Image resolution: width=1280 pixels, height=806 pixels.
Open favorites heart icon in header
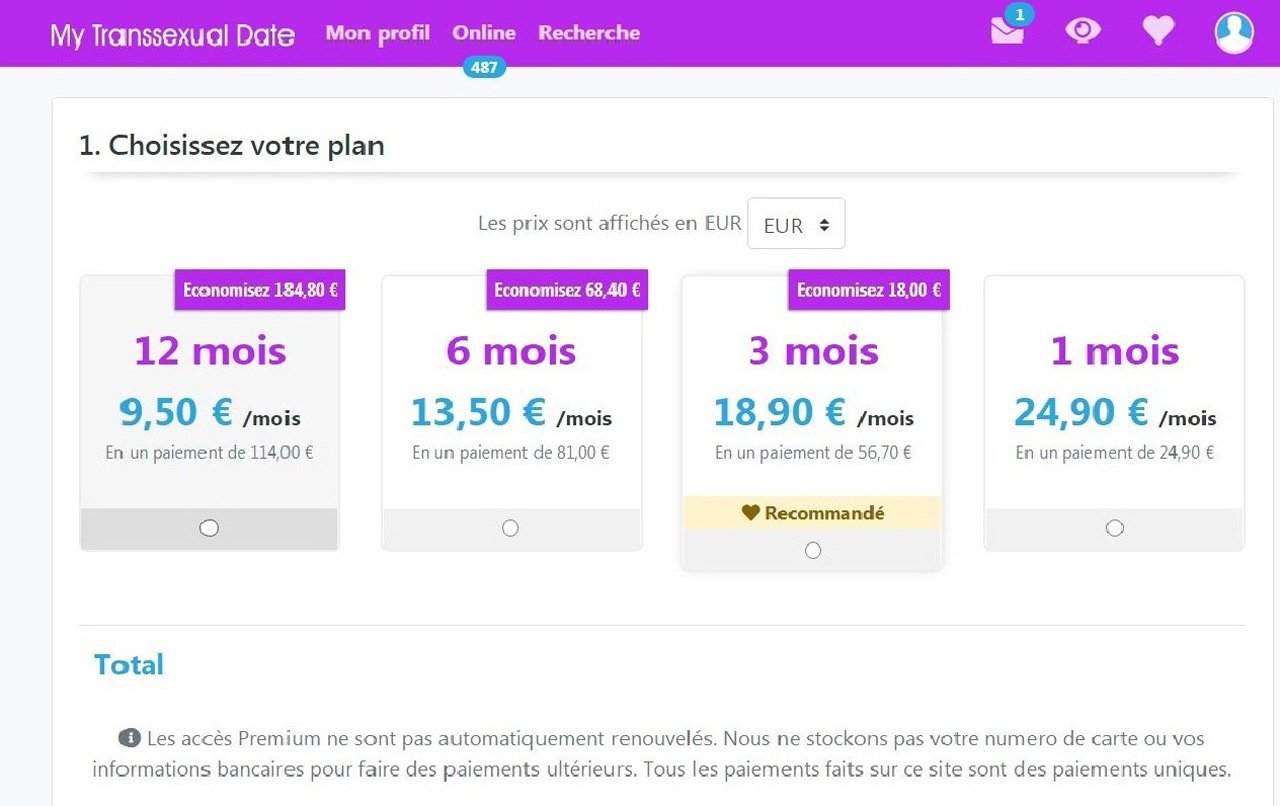(1158, 32)
